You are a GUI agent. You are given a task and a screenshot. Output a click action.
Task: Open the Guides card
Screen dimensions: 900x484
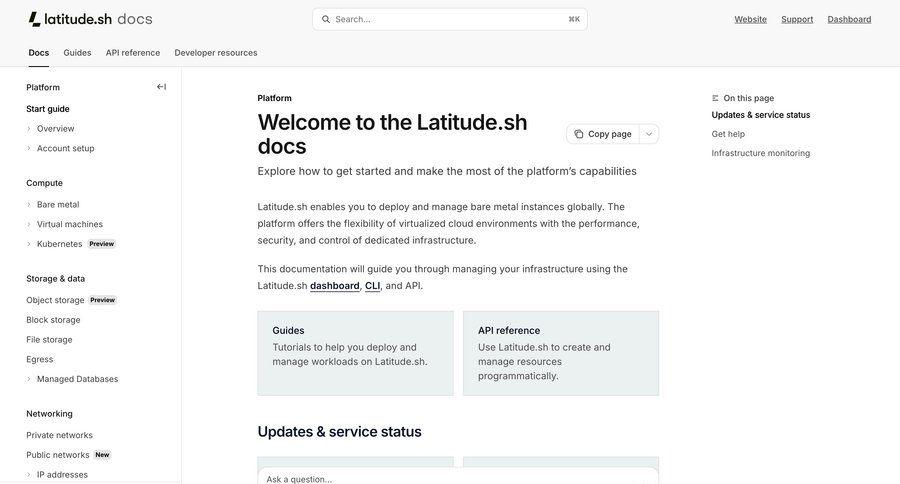pos(355,353)
